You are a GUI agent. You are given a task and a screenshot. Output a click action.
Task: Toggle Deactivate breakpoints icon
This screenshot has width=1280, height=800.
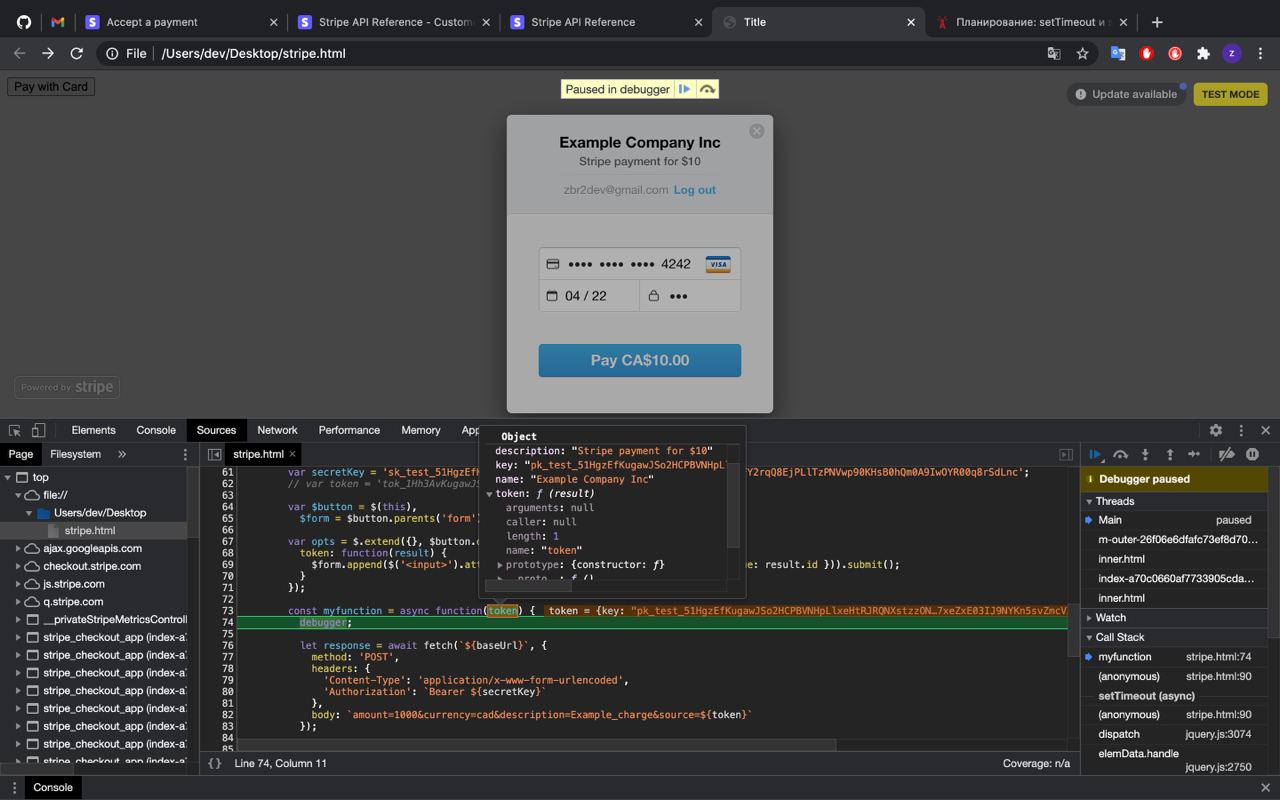pos(1226,455)
